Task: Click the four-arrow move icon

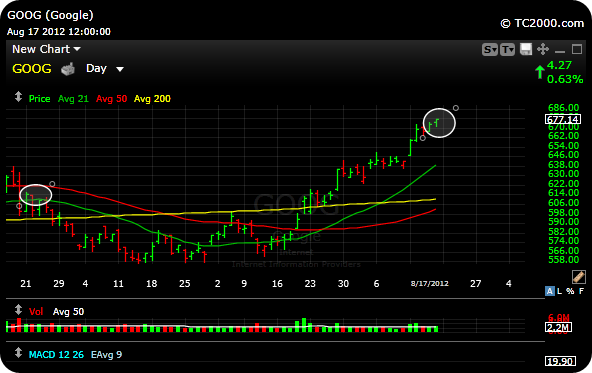Action: pyautogui.click(x=543, y=49)
